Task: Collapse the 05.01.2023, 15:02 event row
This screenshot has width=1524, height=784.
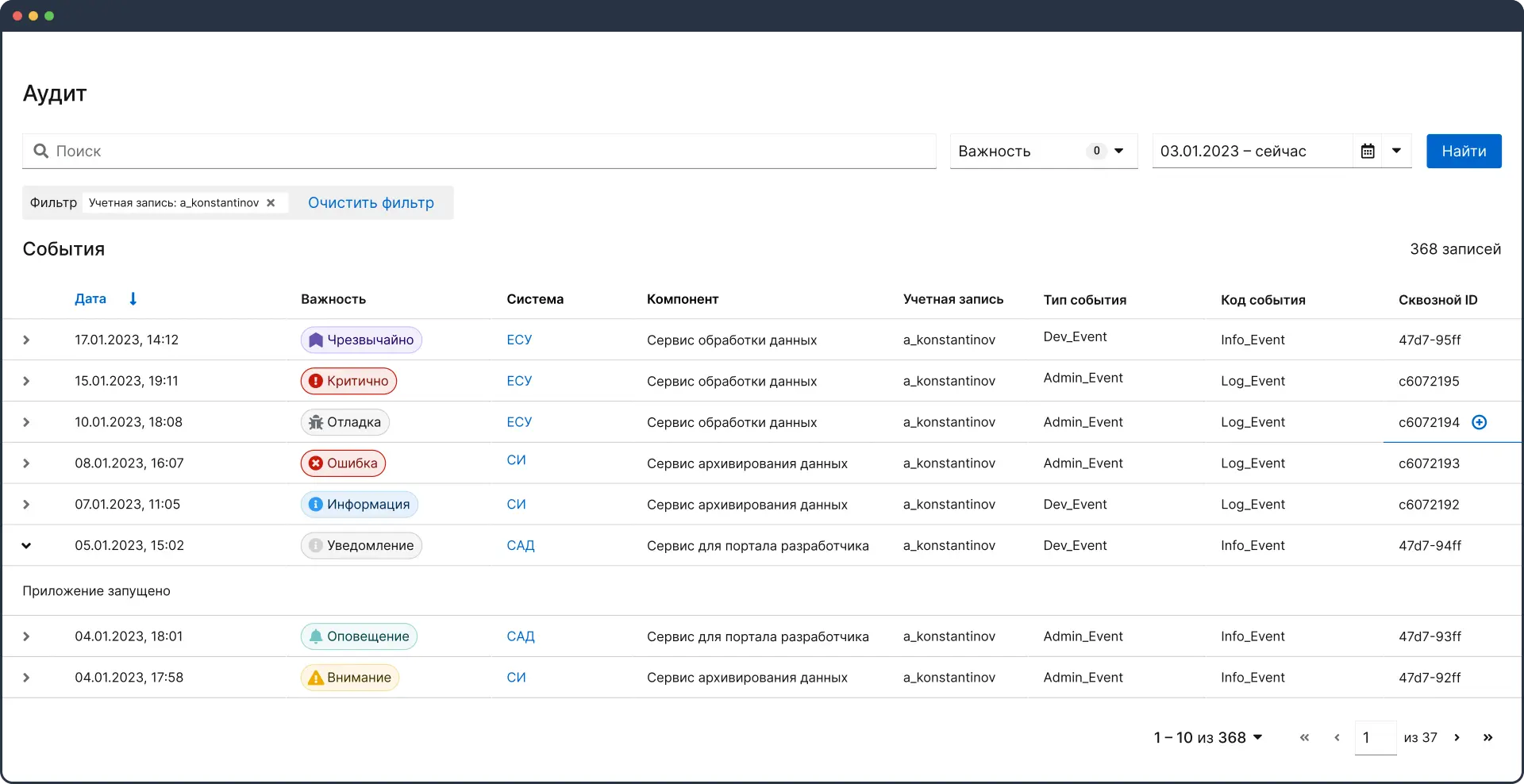Action: pos(26,546)
